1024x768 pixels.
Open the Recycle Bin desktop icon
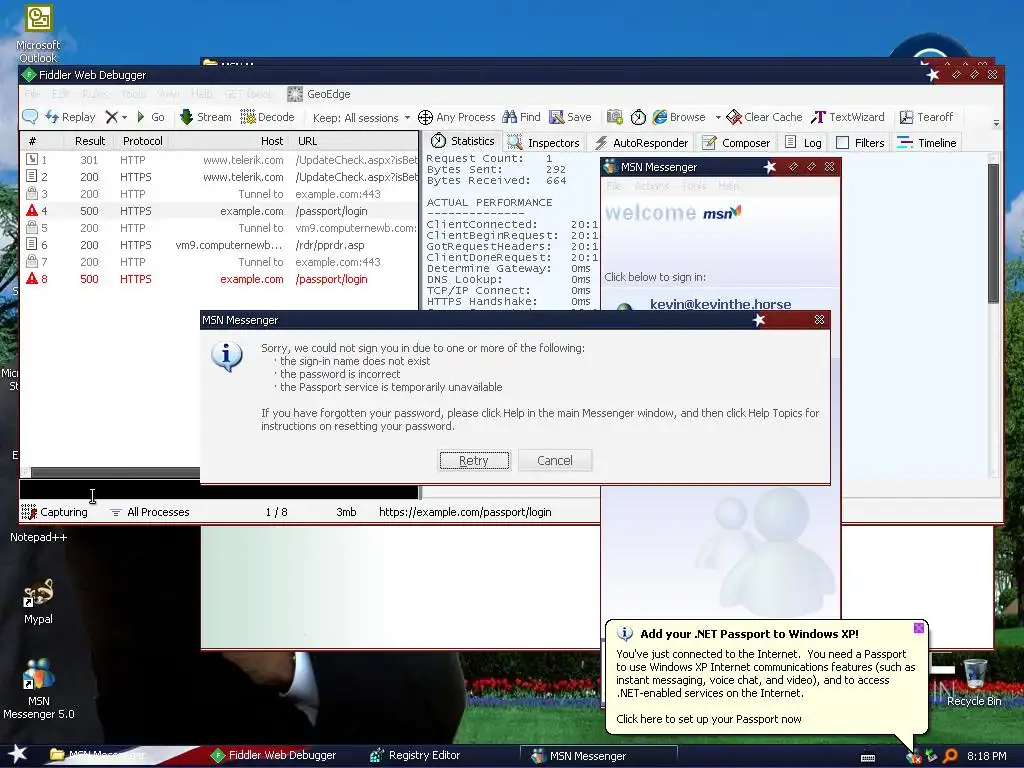(x=974, y=682)
